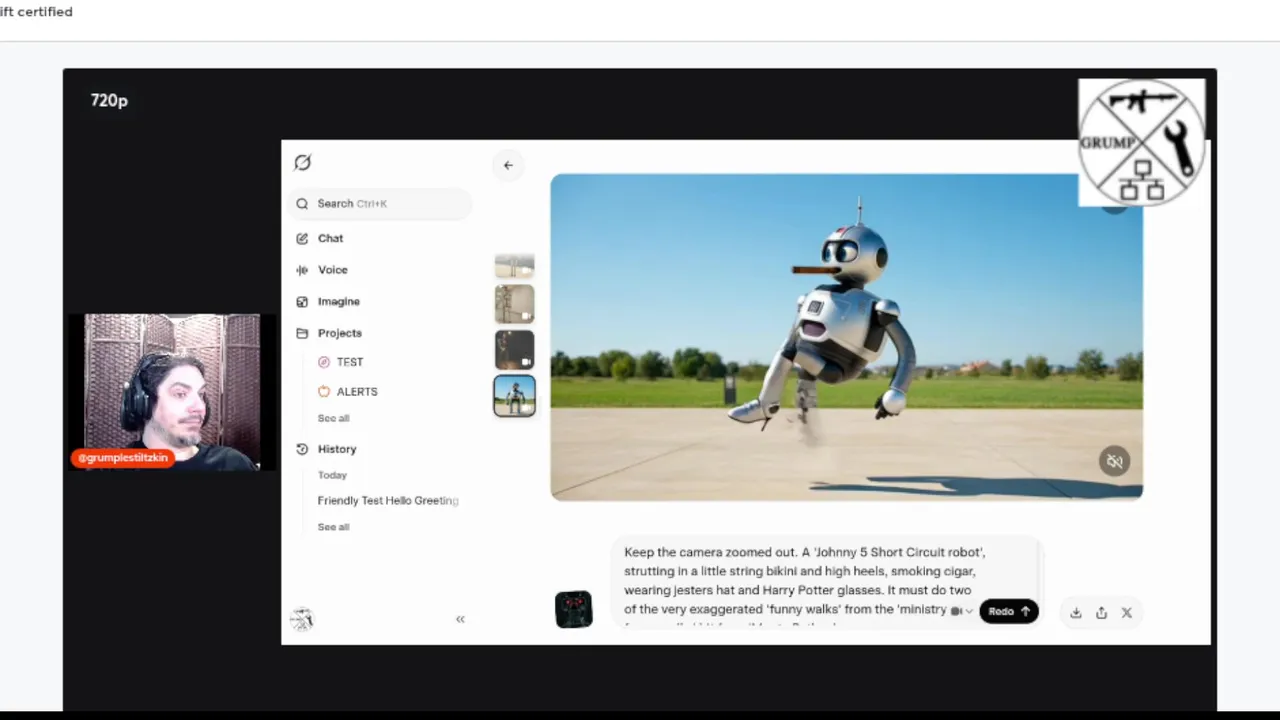Click the GRUMP channel logo
The height and width of the screenshot is (720, 1280).
point(1141,142)
